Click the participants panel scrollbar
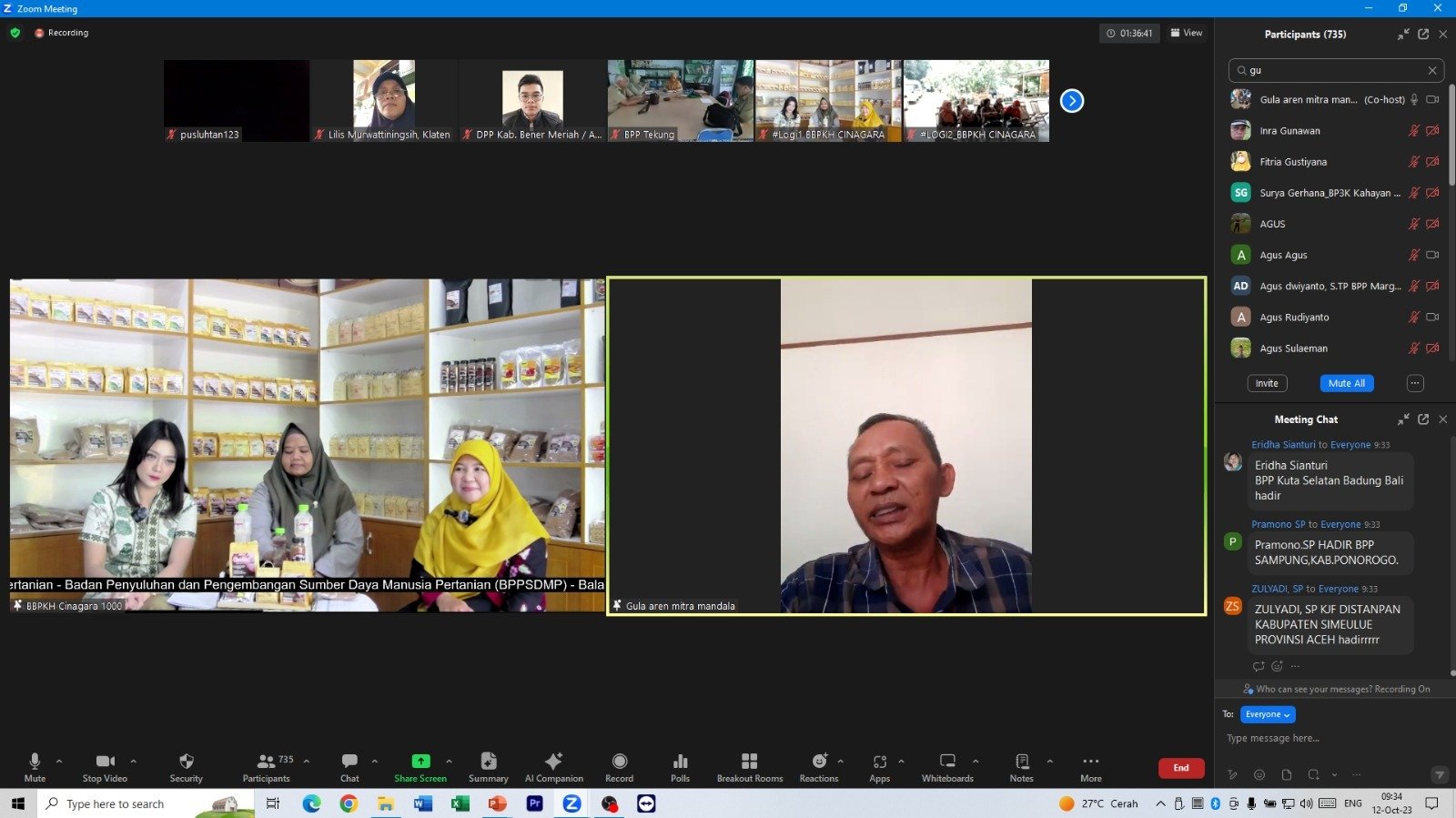This screenshot has height=818, width=1456. coord(1451,136)
